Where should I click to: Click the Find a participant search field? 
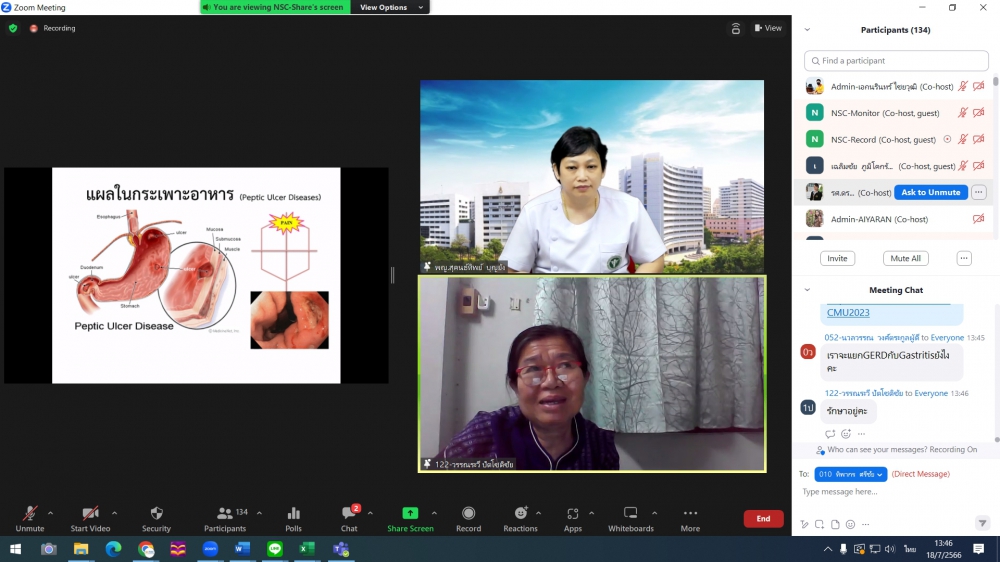(x=896, y=61)
